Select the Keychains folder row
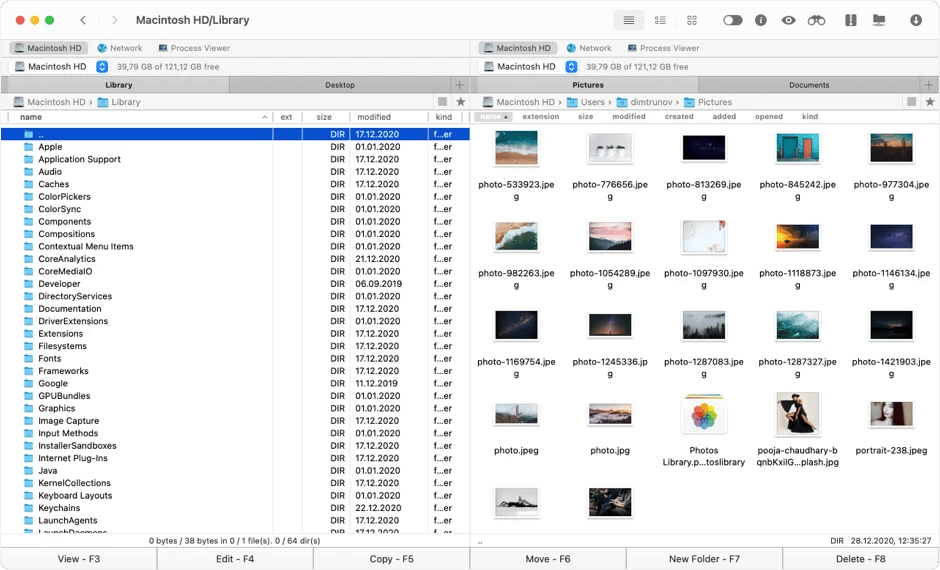This screenshot has width=940, height=570. click(x=234, y=508)
